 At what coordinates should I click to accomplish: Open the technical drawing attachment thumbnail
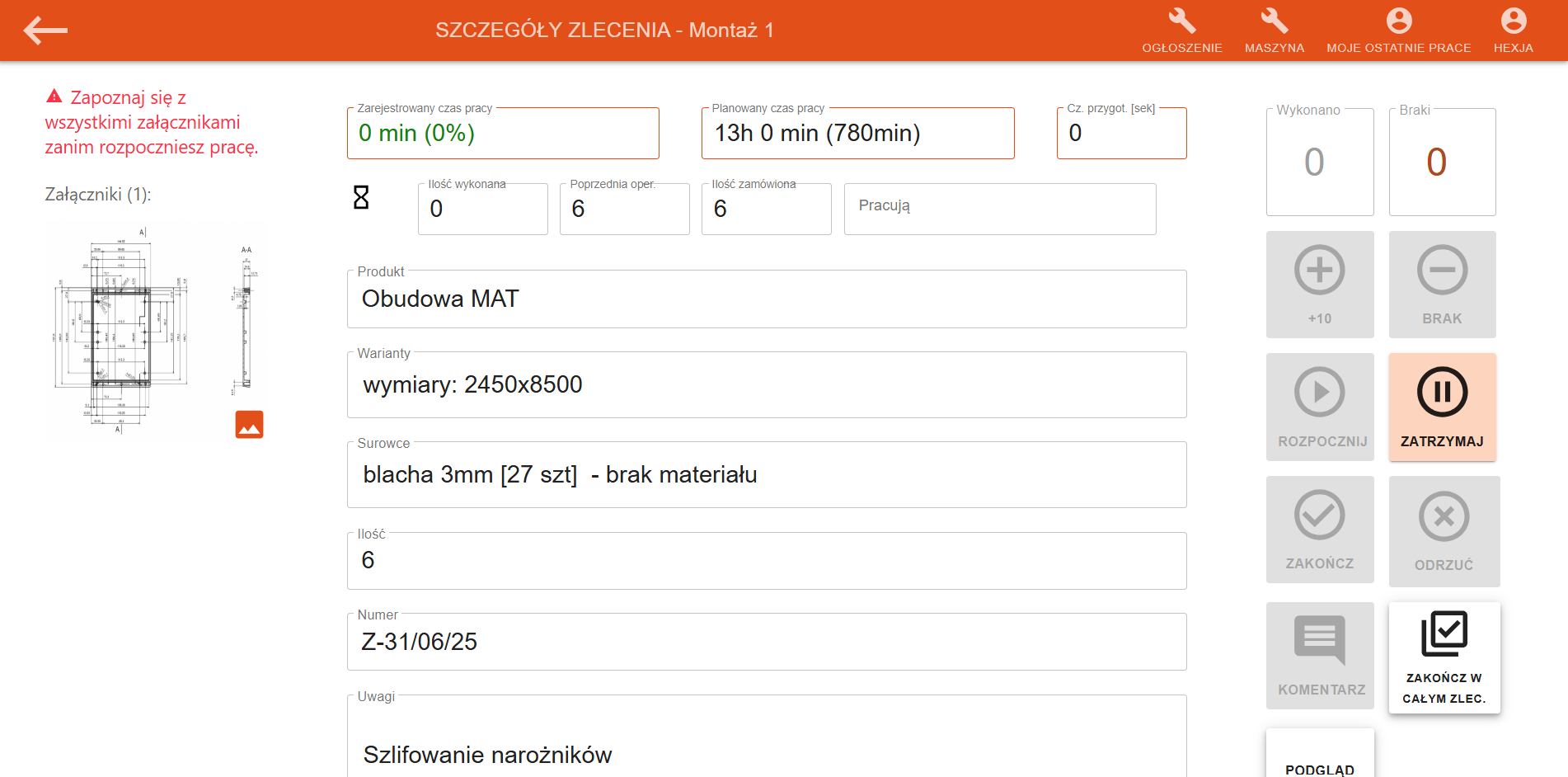pyautogui.click(x=156, y=329)
